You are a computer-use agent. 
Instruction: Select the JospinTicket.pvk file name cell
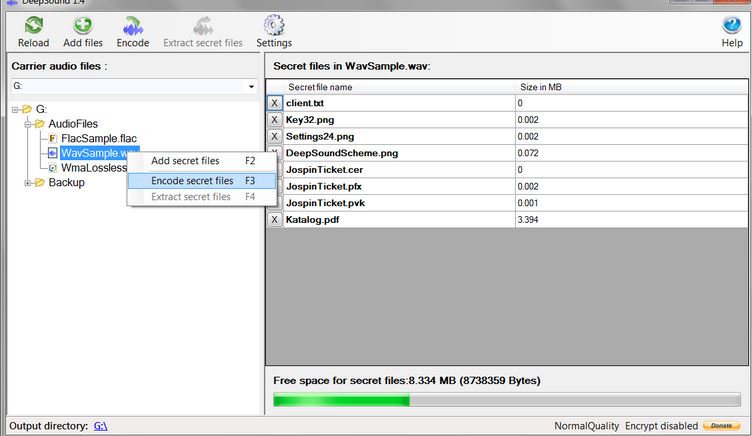coord(399,203)
